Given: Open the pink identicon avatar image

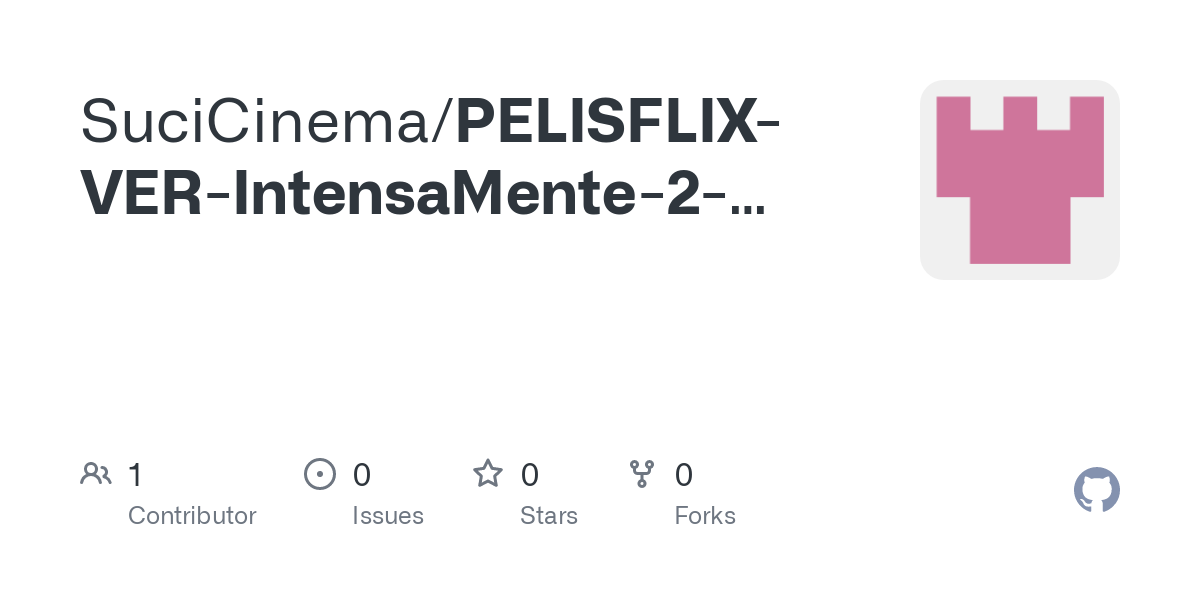Looking at the screenshot, I should (x=1019, y=180).
